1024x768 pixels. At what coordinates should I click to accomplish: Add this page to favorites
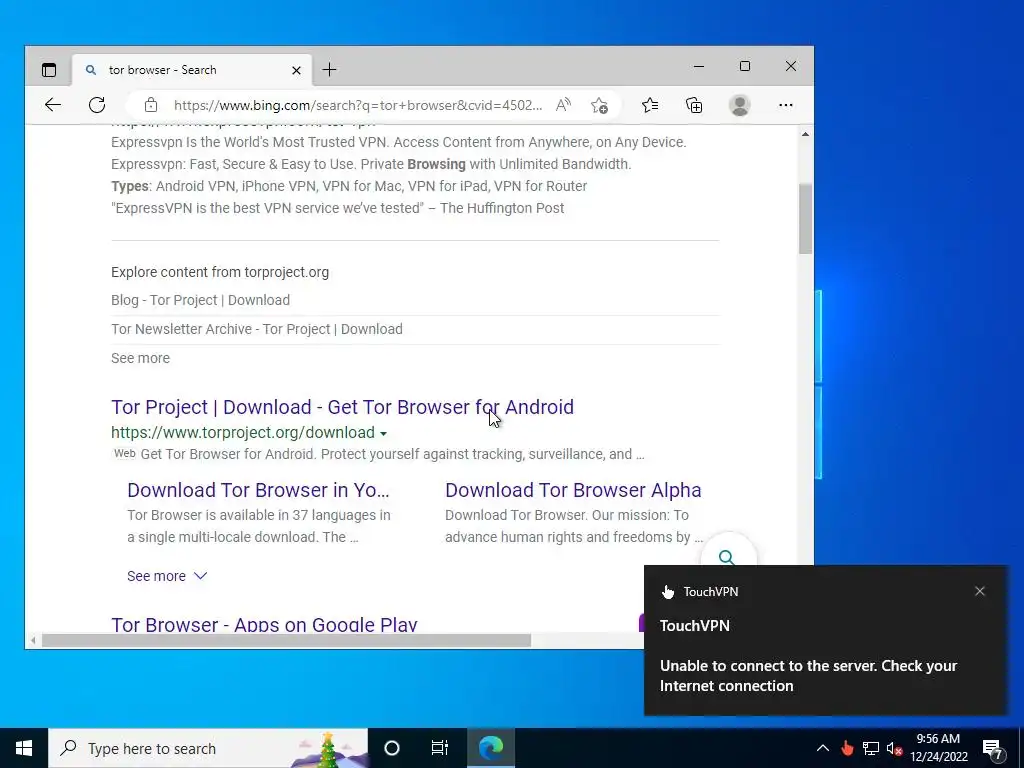599,105
